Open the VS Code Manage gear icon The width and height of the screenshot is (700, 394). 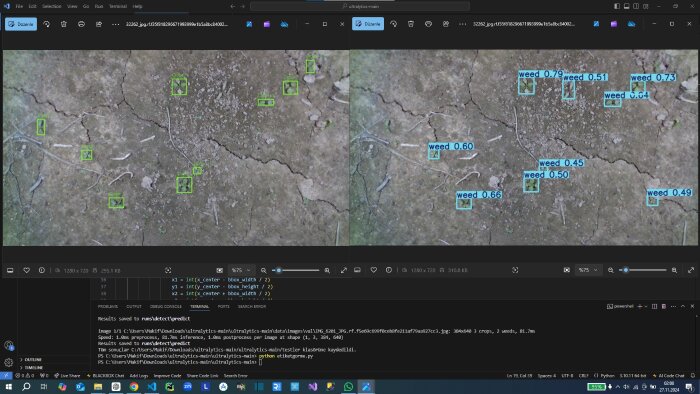coord(8,362)
